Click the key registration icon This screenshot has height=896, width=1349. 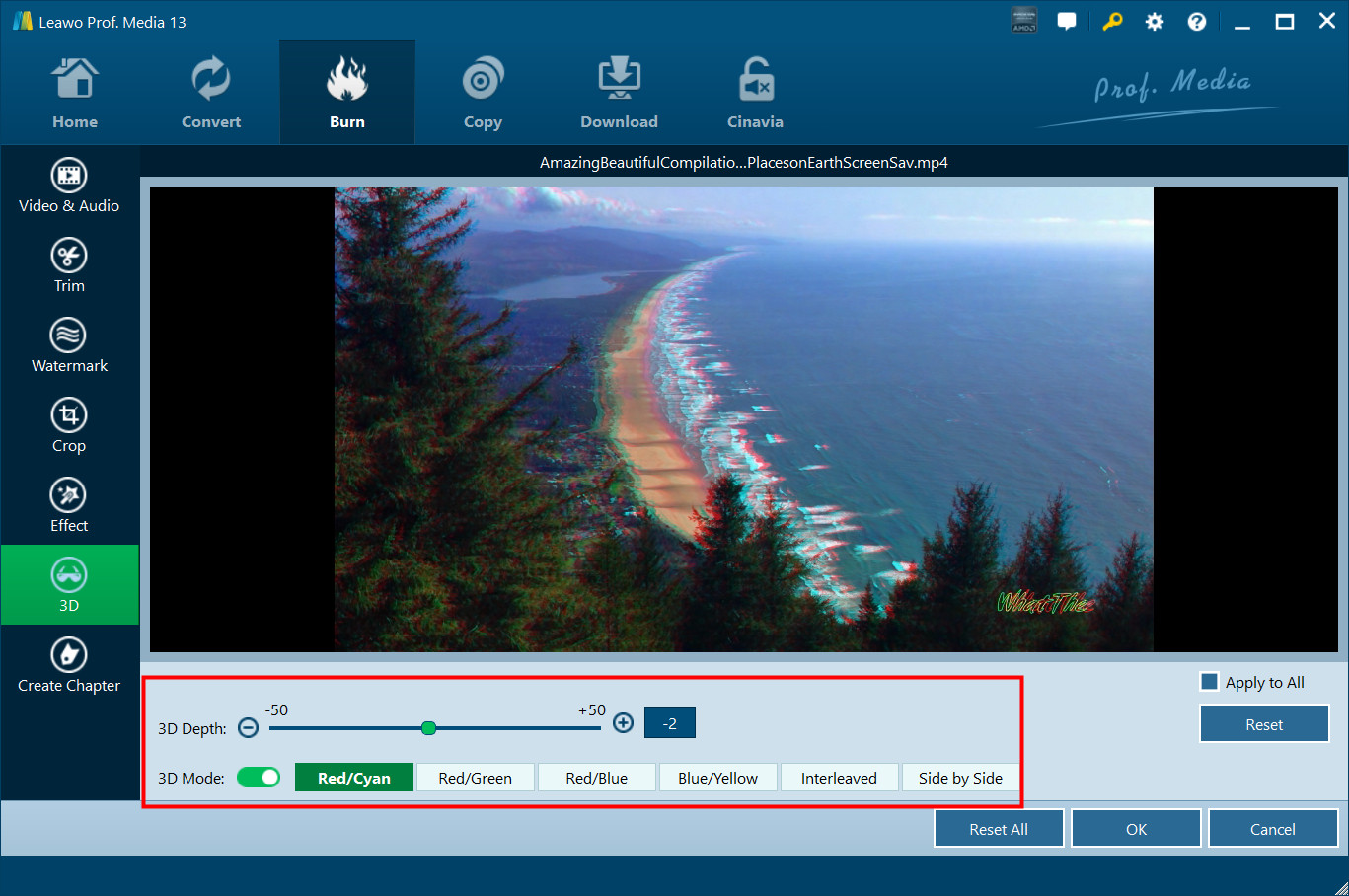[x=1112, y=22]
